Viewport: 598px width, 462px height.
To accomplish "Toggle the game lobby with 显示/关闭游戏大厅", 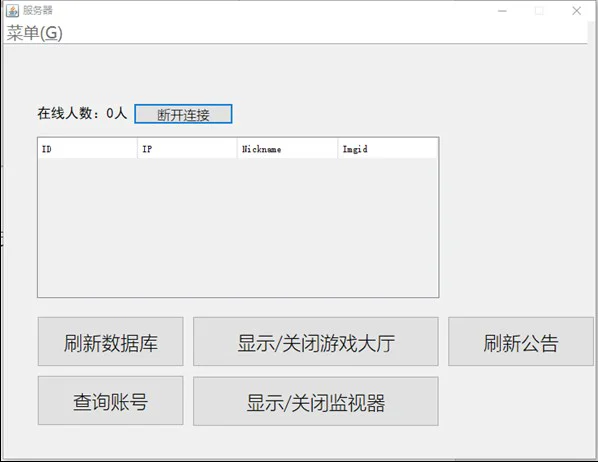I will coord(316,341).
